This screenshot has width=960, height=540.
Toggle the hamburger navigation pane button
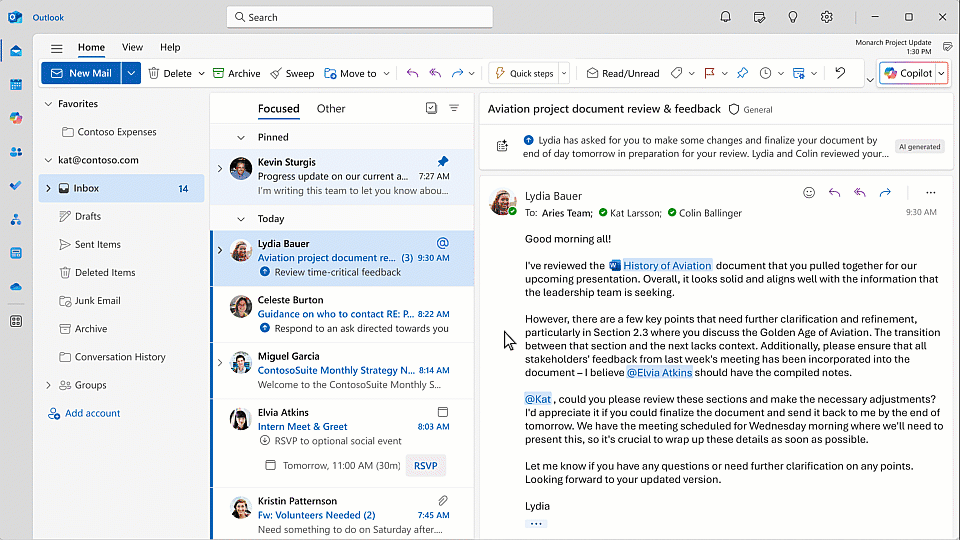click(56, 48)
